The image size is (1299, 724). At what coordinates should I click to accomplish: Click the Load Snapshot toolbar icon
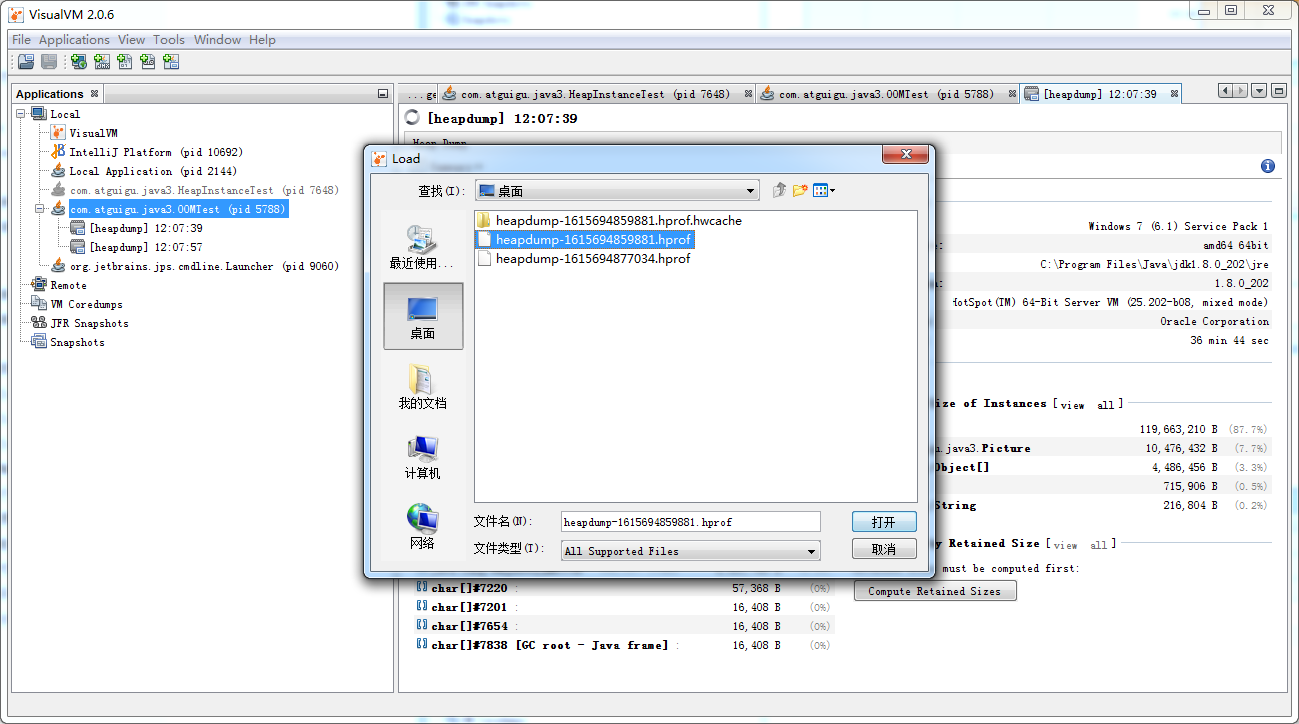(26, 62)
